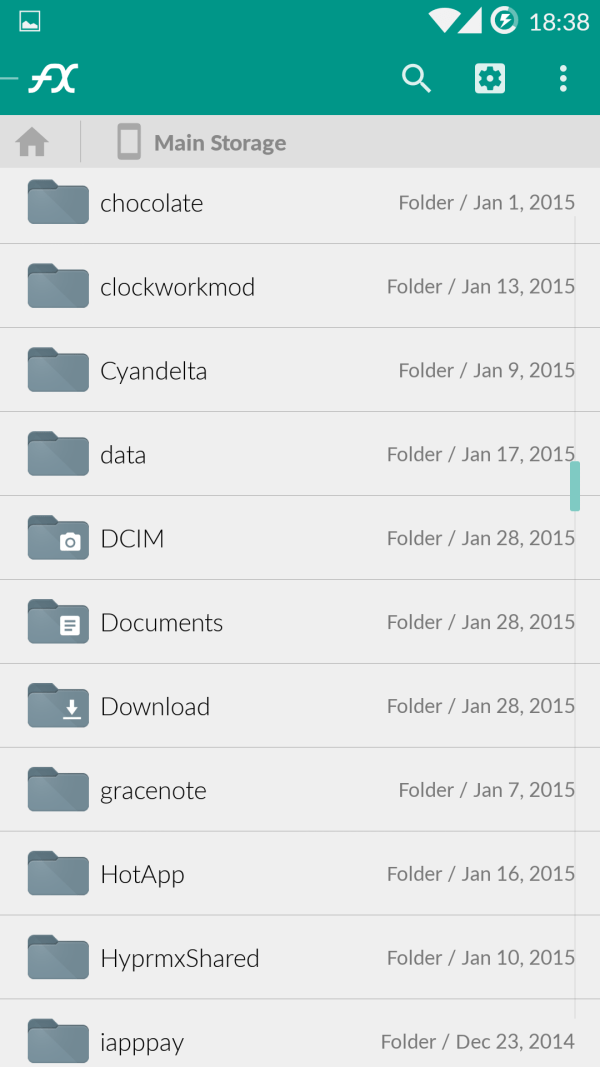Screen dimensions: 600x1067
Task: Open the chocolate folder
Action: tap(151, 202)
